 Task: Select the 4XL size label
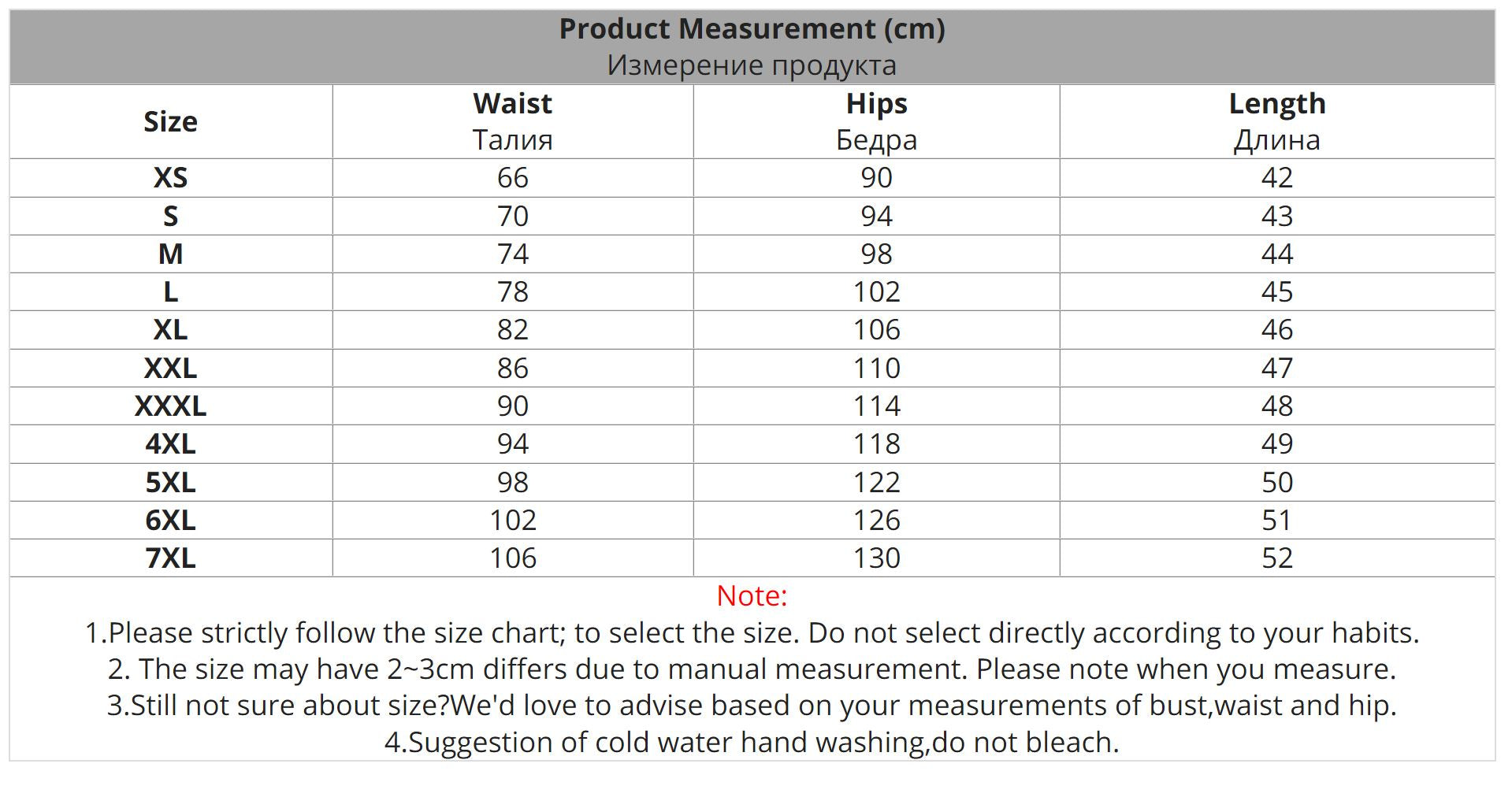[x=170, y=444]
